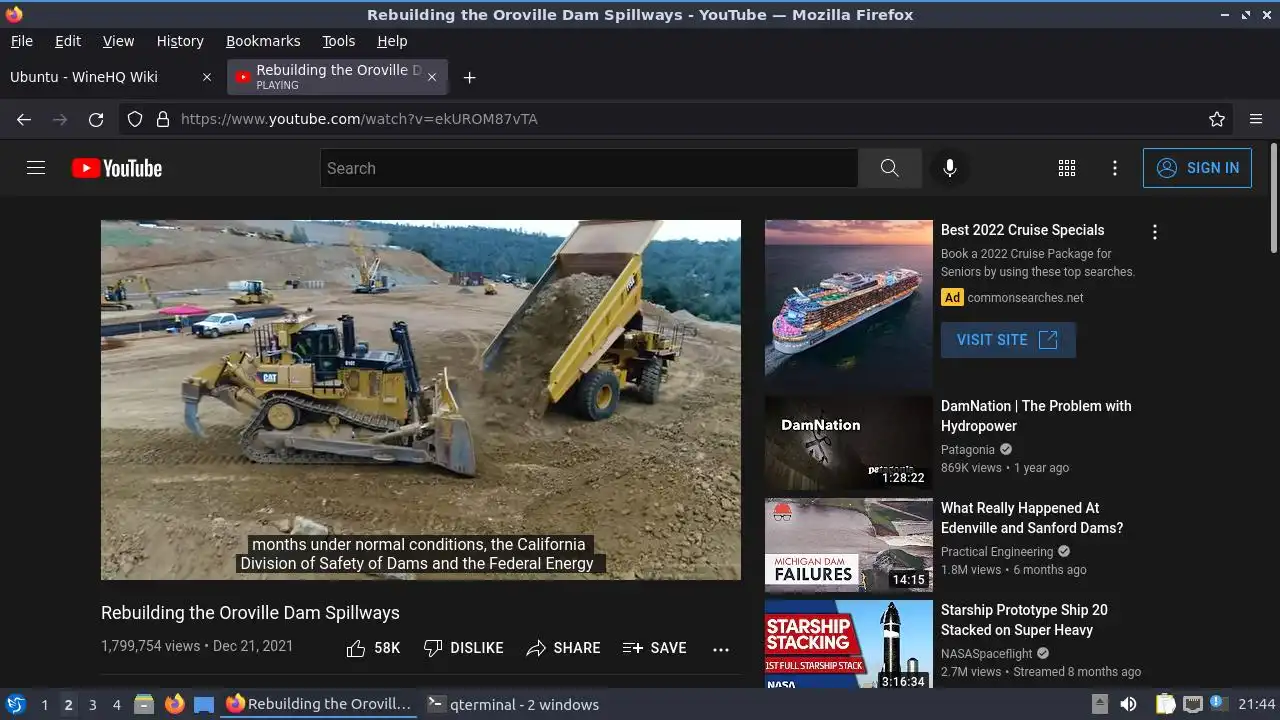Open the View menu
Viewport: 1280px width, 720px height.
[118, 41]
